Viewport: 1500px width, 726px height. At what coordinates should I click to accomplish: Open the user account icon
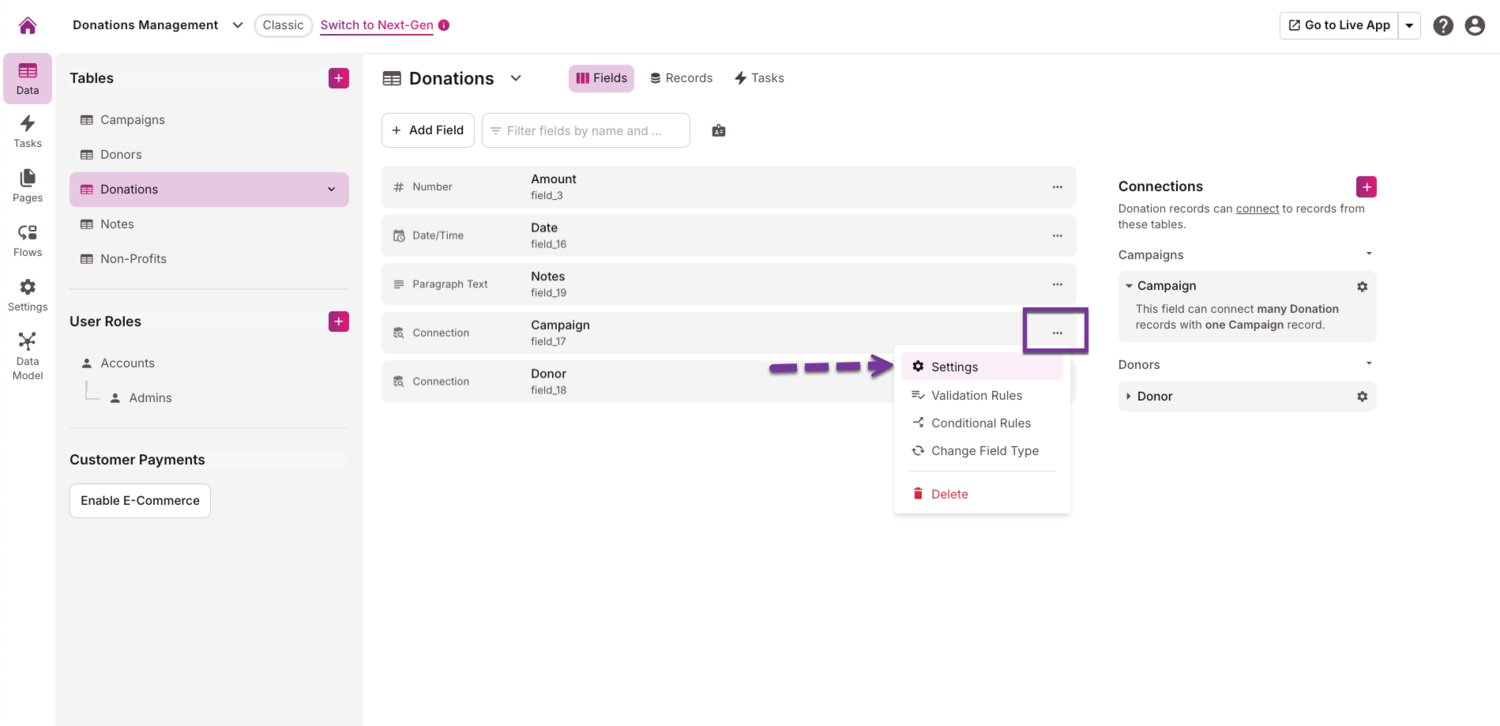(1475, 25)
